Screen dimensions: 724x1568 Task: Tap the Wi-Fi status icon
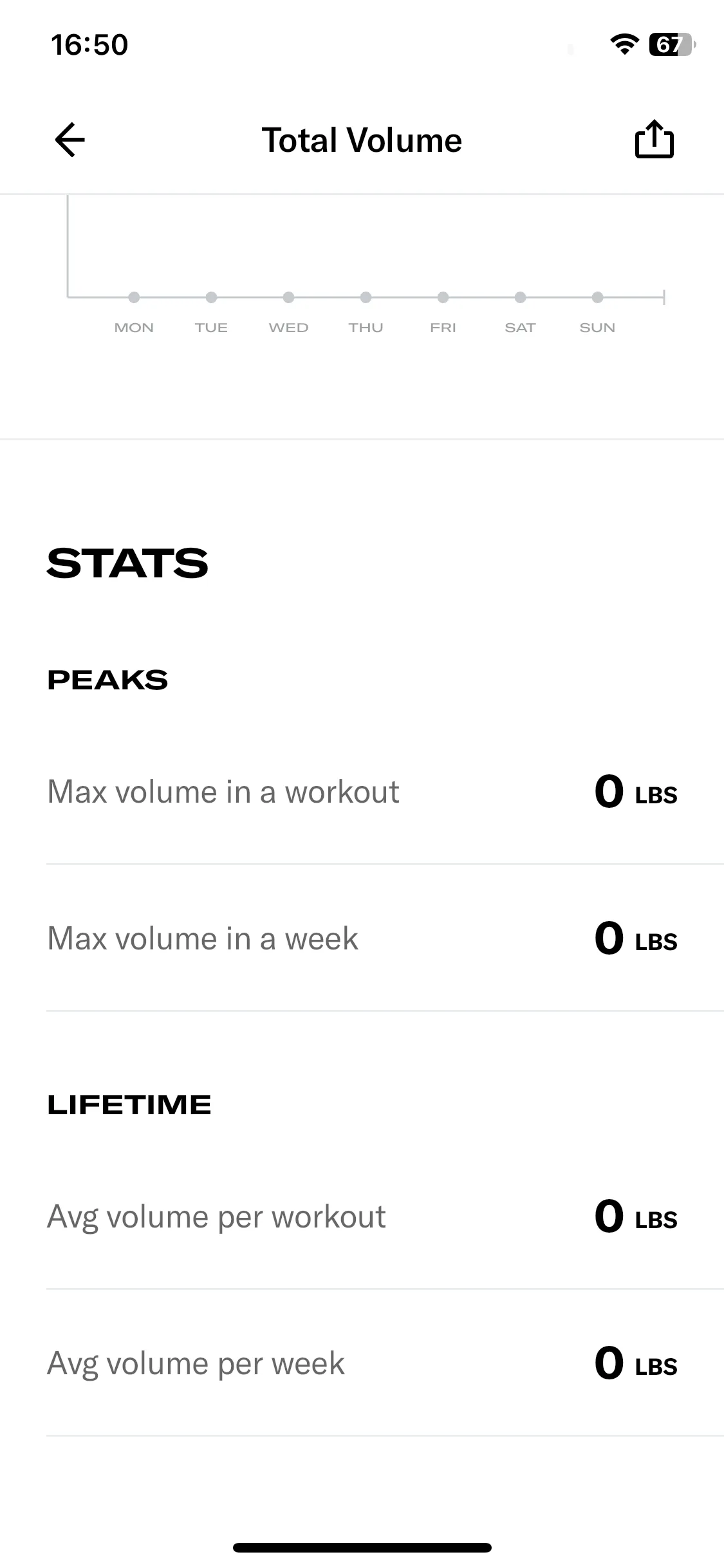[624, 44]
